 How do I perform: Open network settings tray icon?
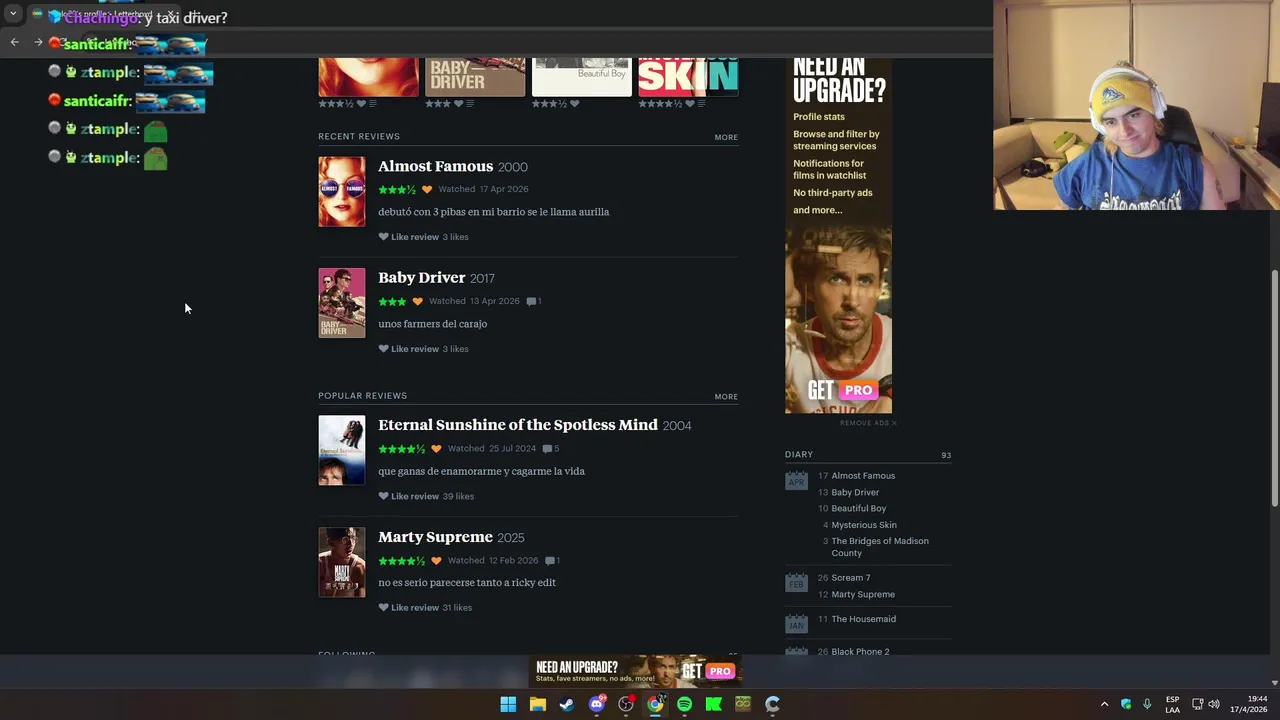click(x=1197, y=704)
